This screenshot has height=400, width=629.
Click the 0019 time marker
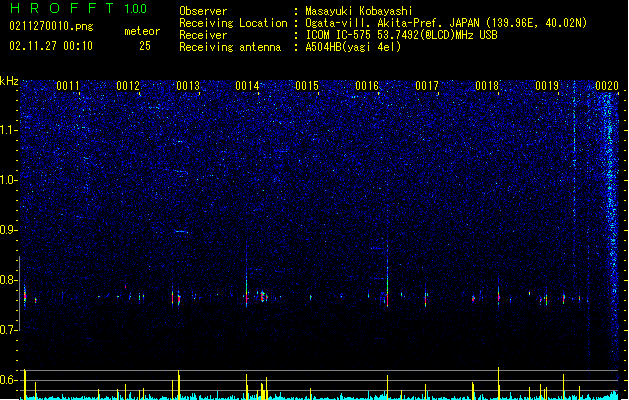coord(547,86)
